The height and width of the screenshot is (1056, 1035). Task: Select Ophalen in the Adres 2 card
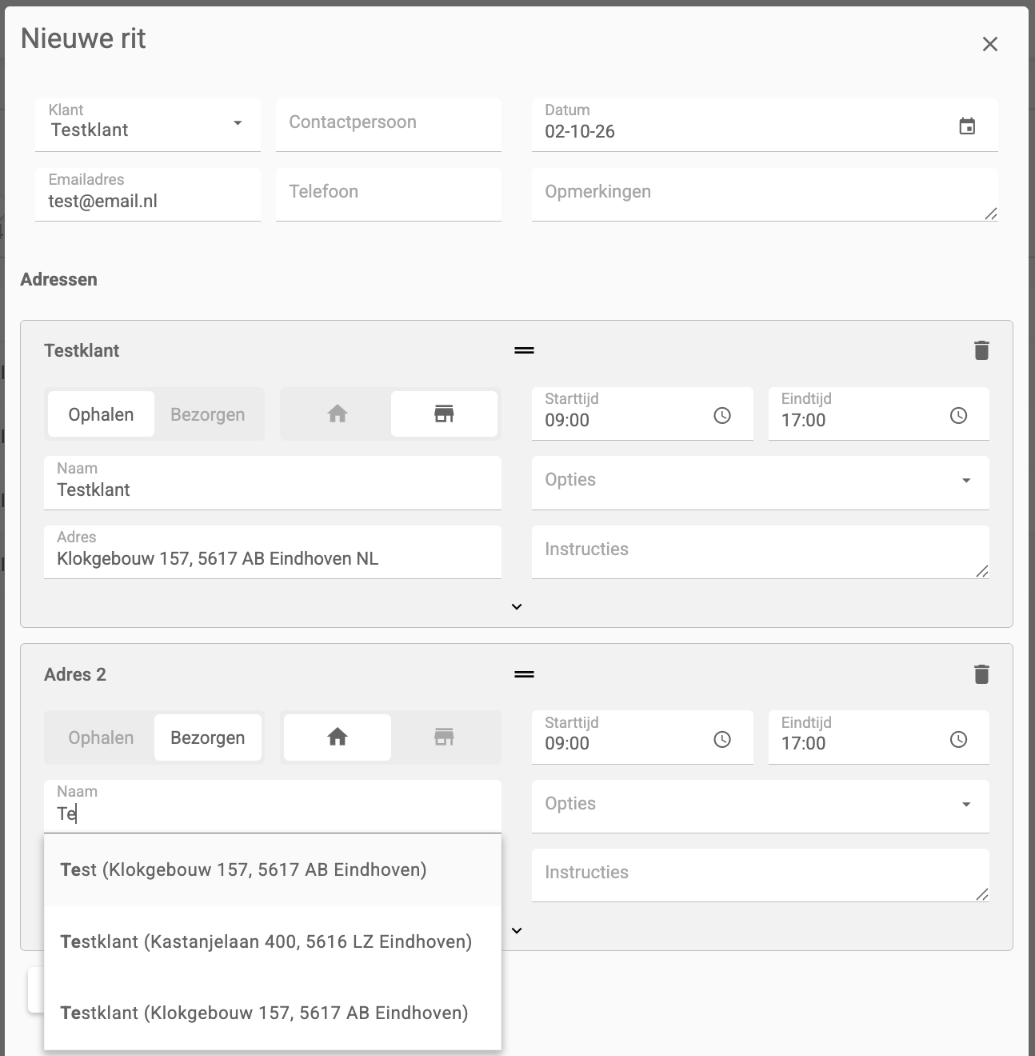pos(101,737)
